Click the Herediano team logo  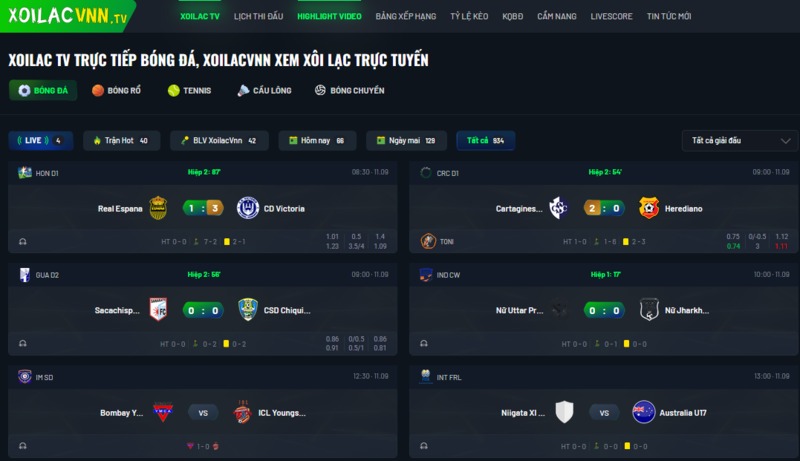click(649, 208)
